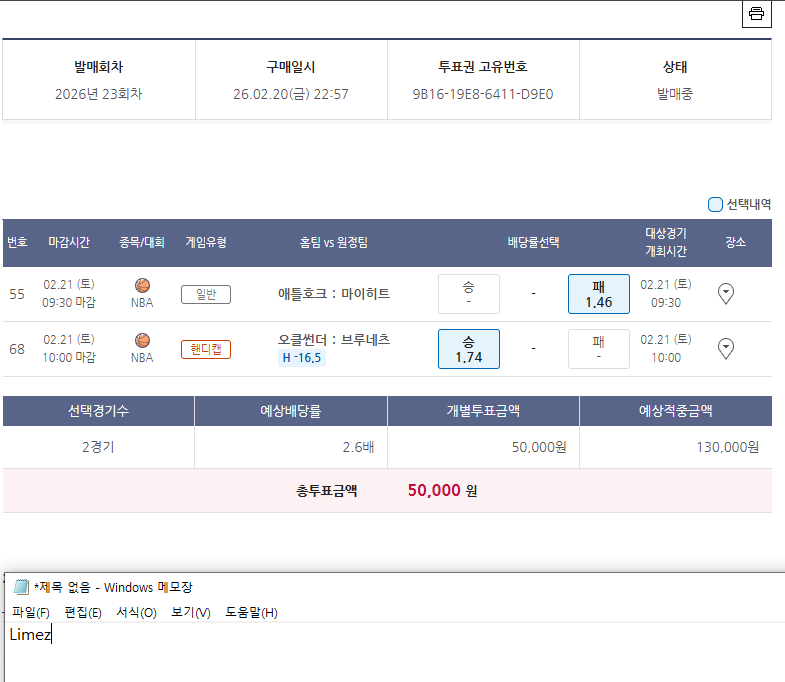Select 승 1.74 odds for 오클썬더
785x682 pixels.
click(468, 348)
